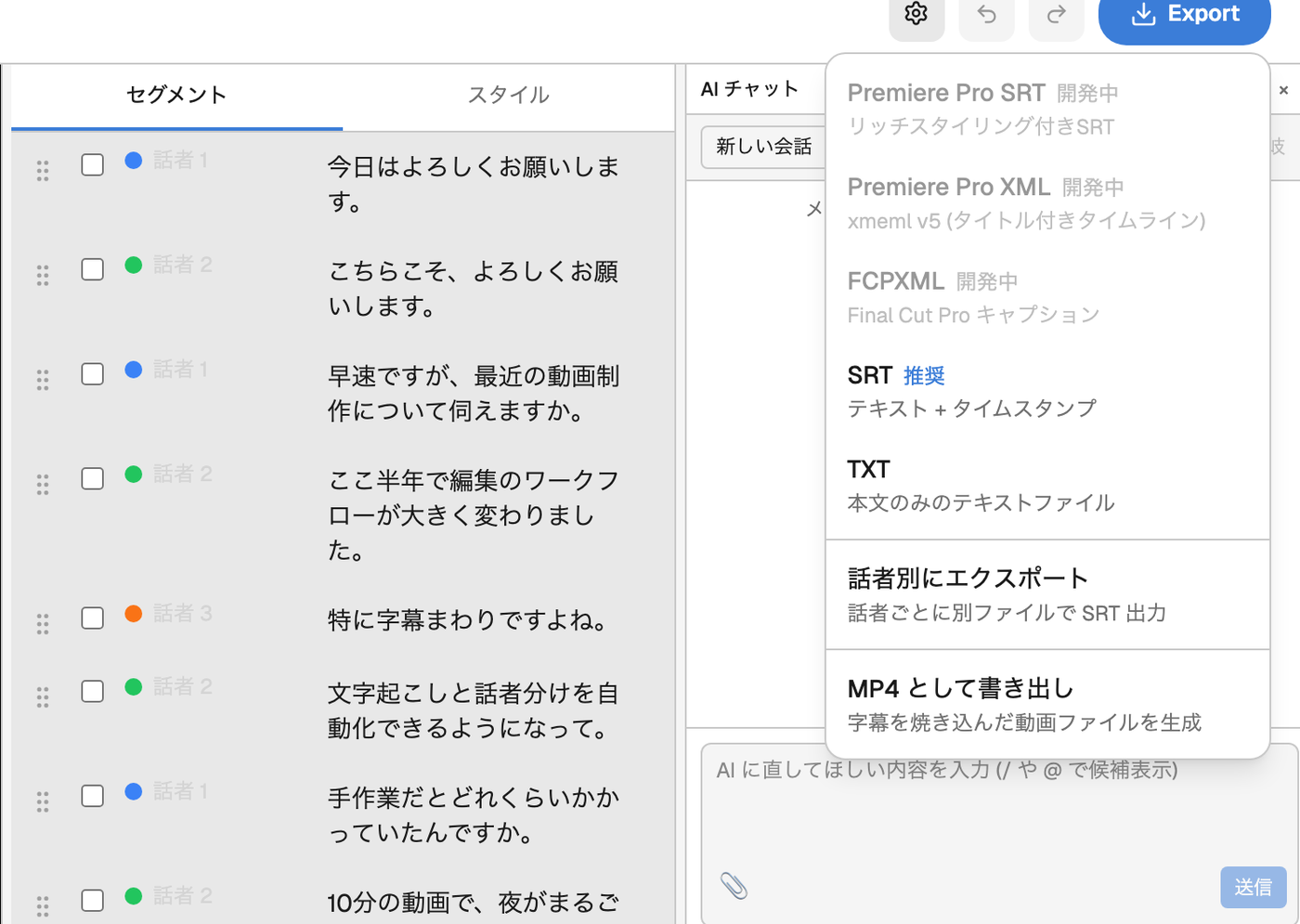Click orange speaker dot on 特に字幕まわり row

[134, 613]
